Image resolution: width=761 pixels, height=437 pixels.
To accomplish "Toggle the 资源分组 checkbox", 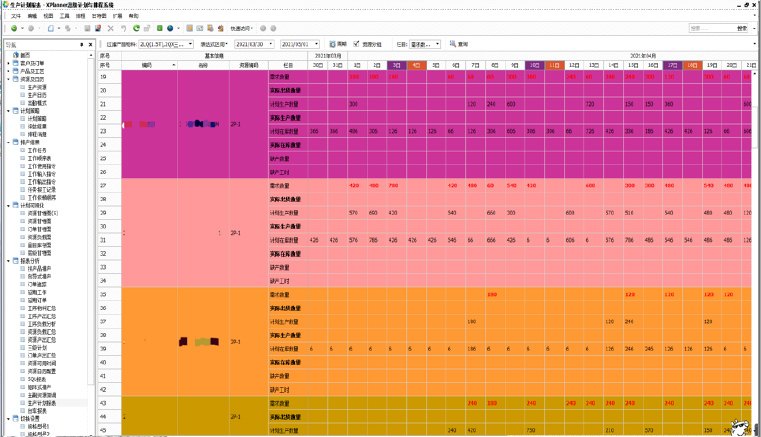I will pos(356,44).
